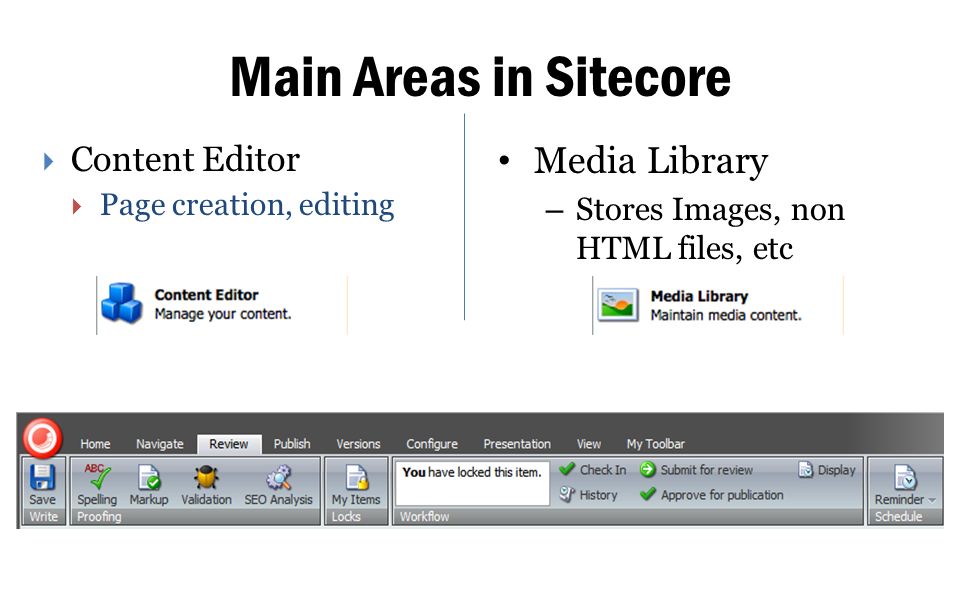Click the 'Media Library' shortcut title
The height and width of the screenshot is (600, 960).
(699, 296)
